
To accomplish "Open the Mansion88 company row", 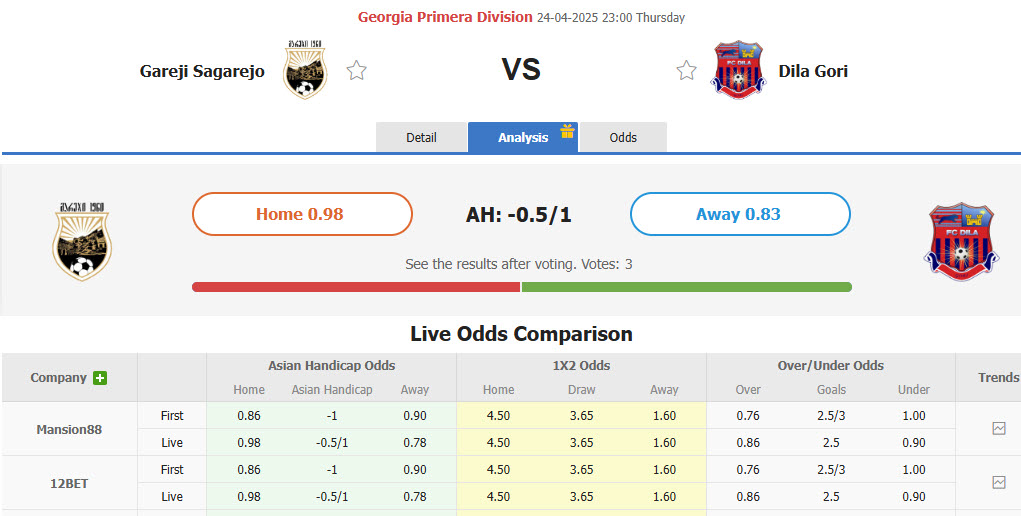I will (69, 429).
